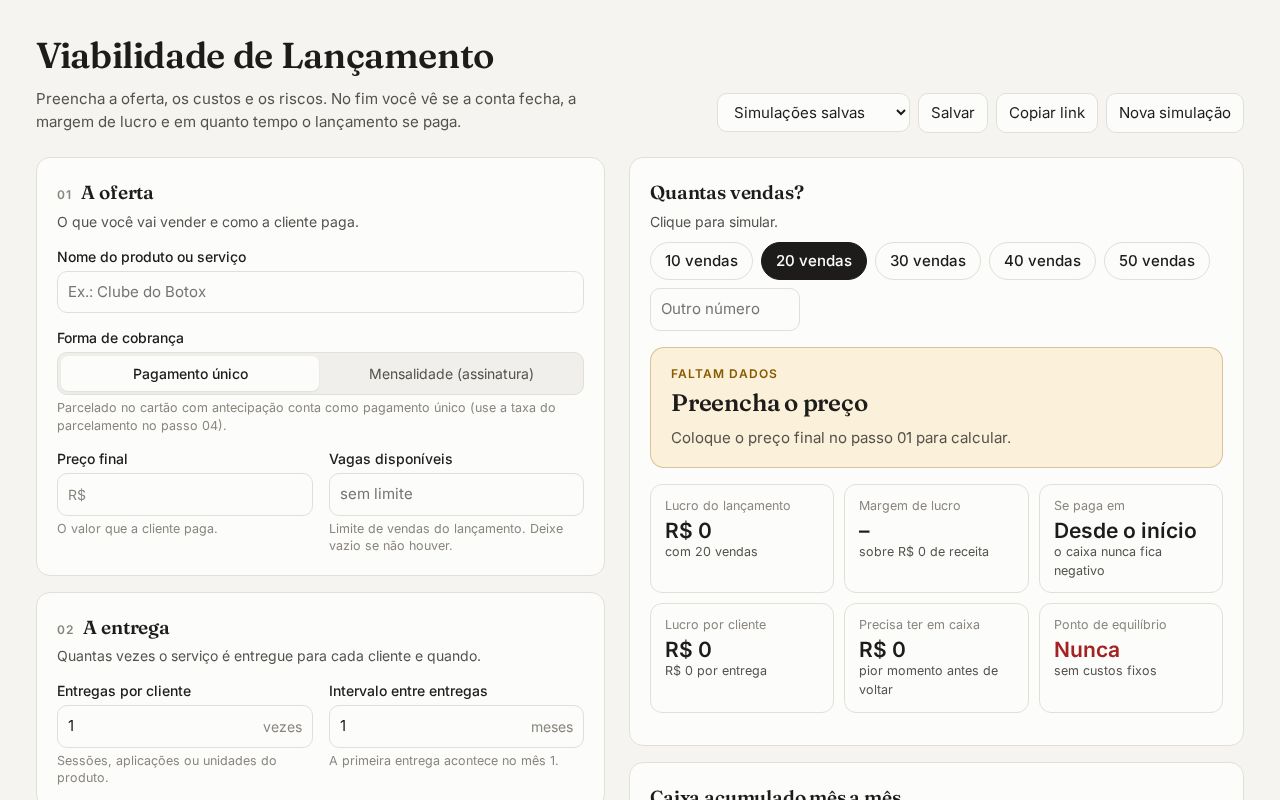Click the 'Nunca' break-even value
Screen dimensions: 1280x800
1087,650
